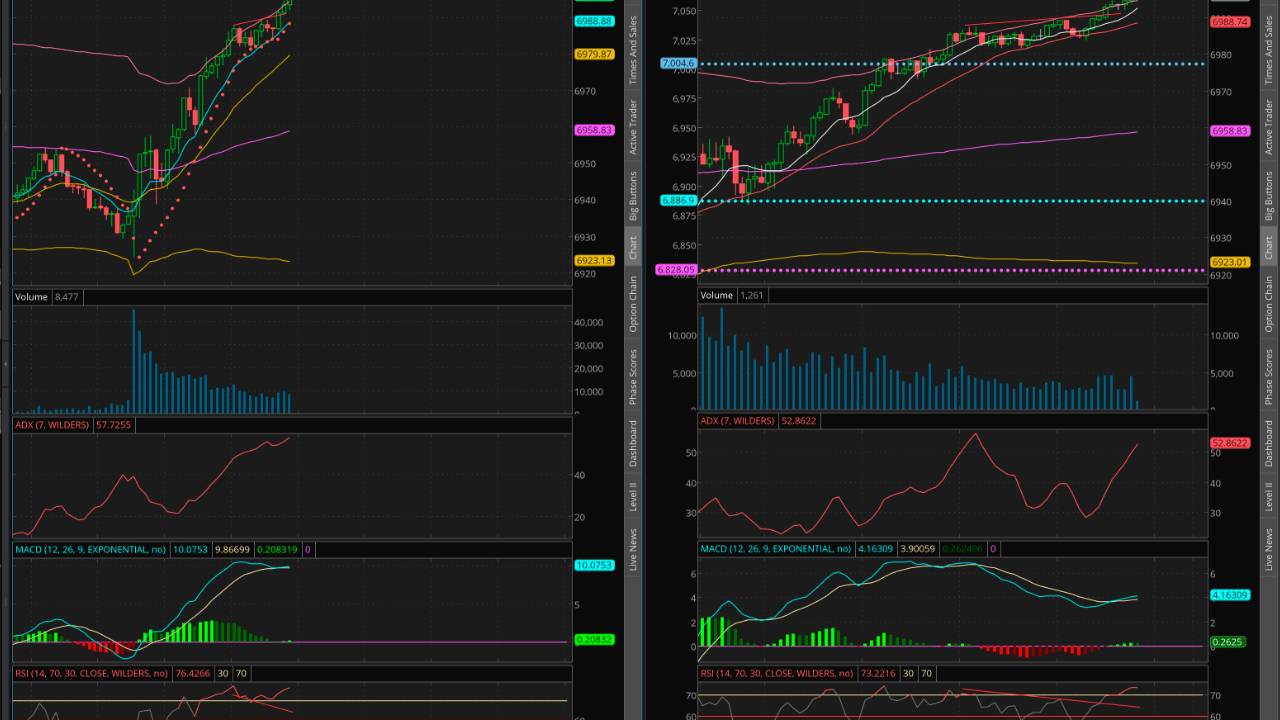Viewport: 1280px width, 720px height.
Task: Click the green 0.20832 MACD axis bubble
Action: point(594,639)
